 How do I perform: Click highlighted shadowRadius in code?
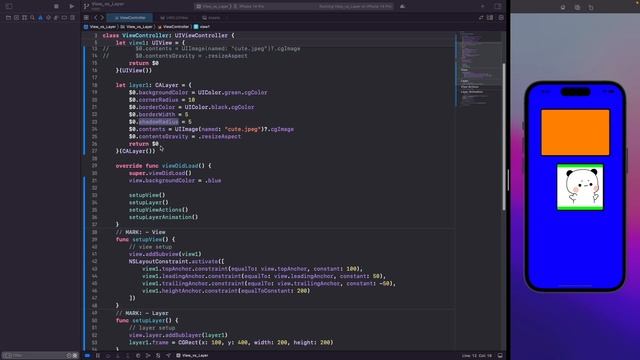158,122
